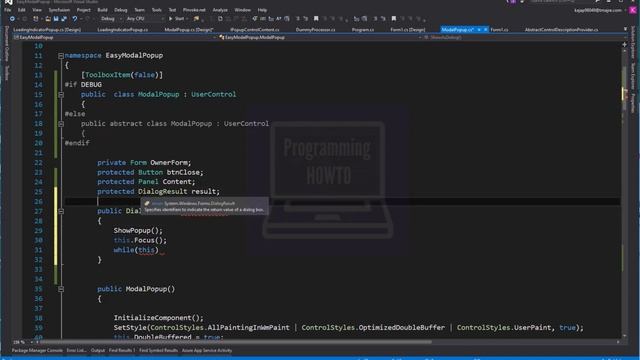640x360 pixels.
Task: Open the Edit menu
Action: (x=22, y=10)
